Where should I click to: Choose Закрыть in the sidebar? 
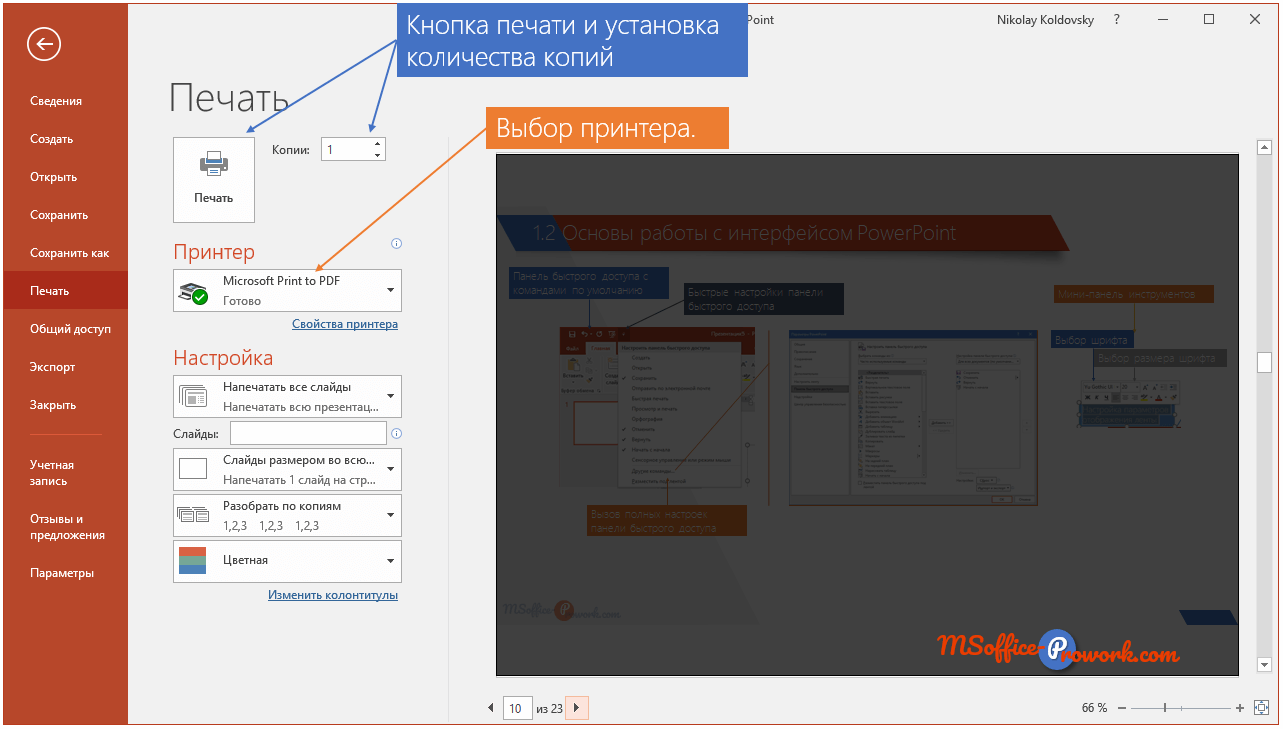click(64, 405)
